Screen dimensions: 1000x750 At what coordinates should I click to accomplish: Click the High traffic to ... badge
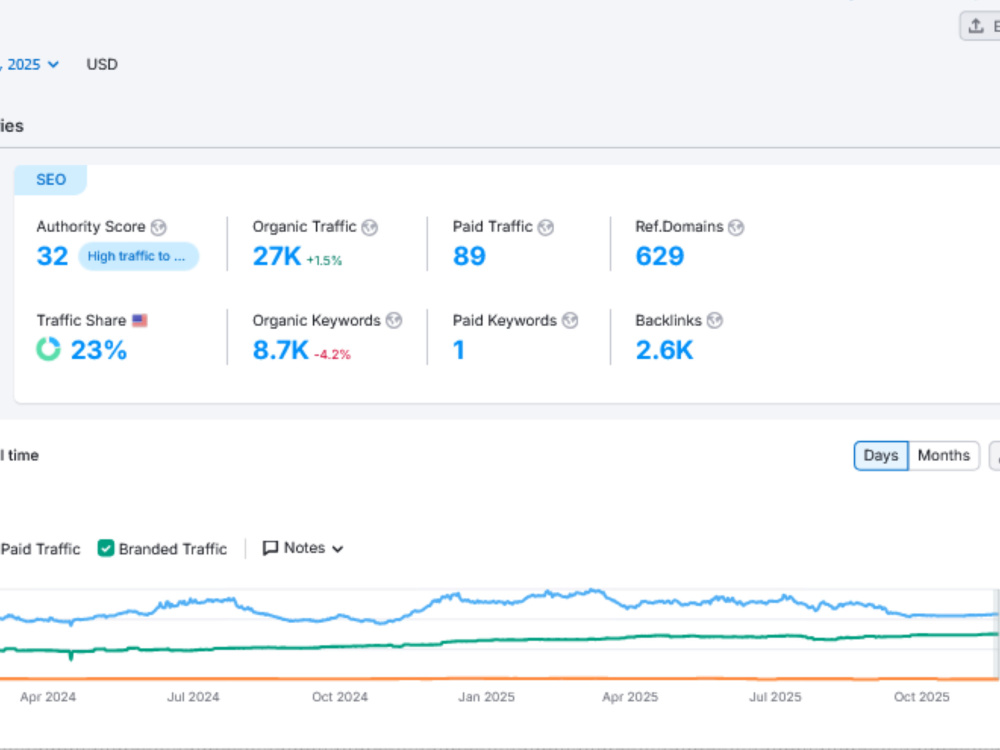tap(138, 256)
